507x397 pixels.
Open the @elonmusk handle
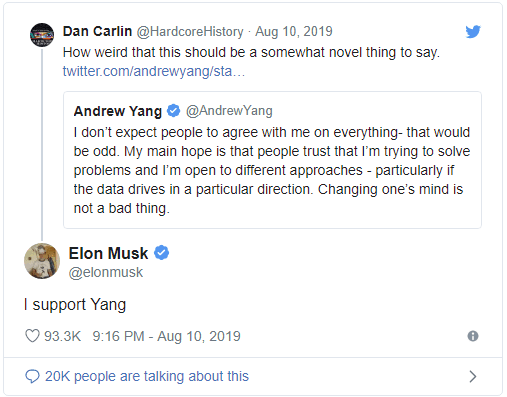[106, 272]
